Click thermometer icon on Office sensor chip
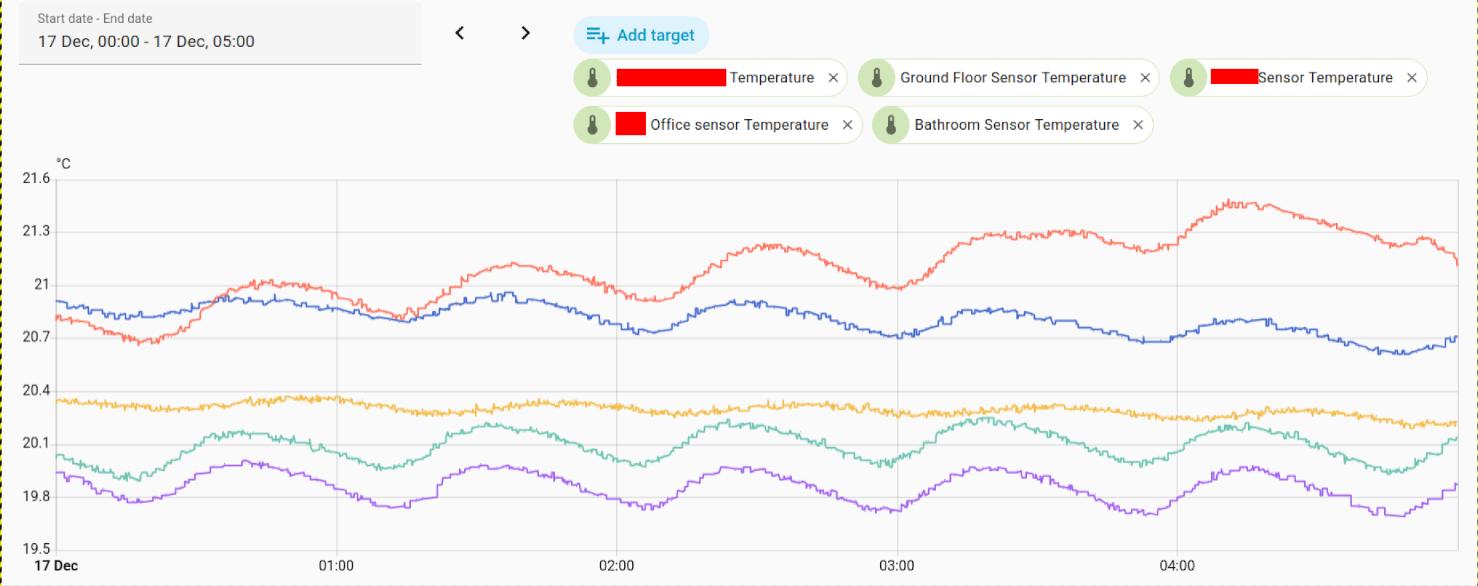 (x=592, y=125)
